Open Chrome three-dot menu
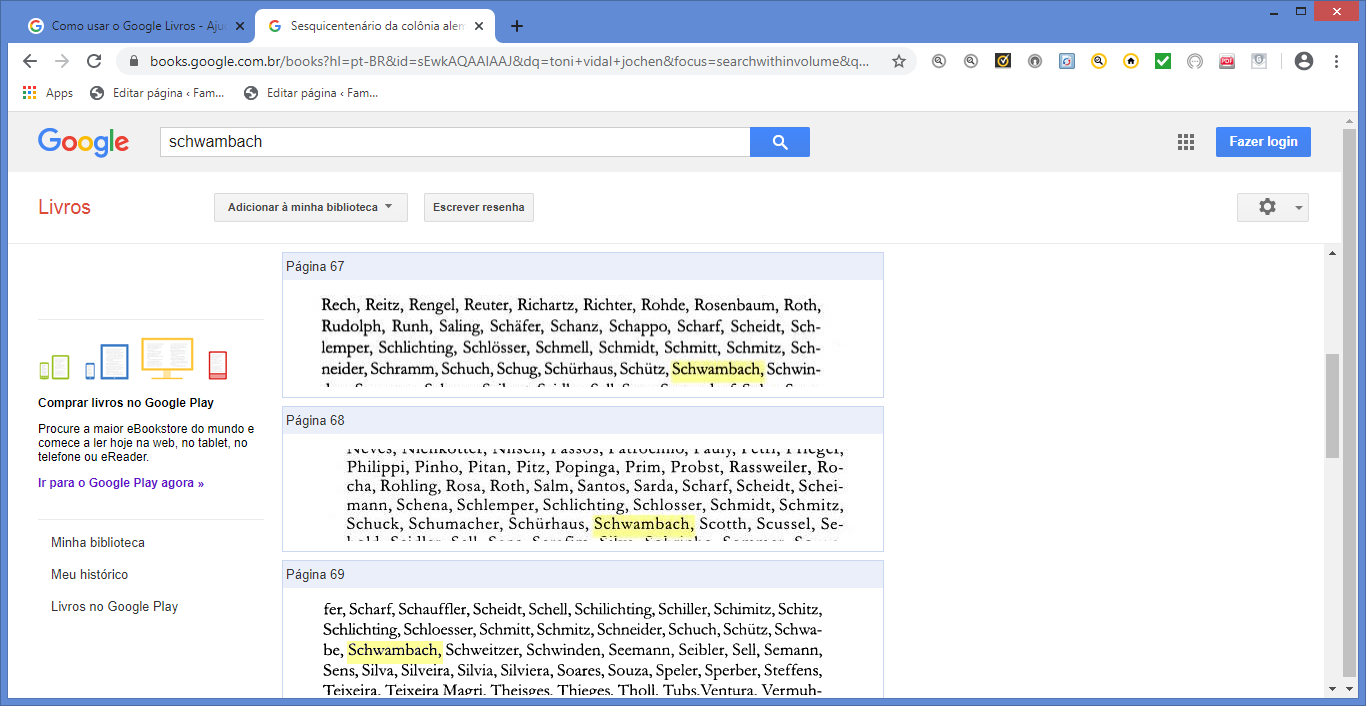Image resolution: width=1366 pixels, height=706 pixels. (1337, 61)
